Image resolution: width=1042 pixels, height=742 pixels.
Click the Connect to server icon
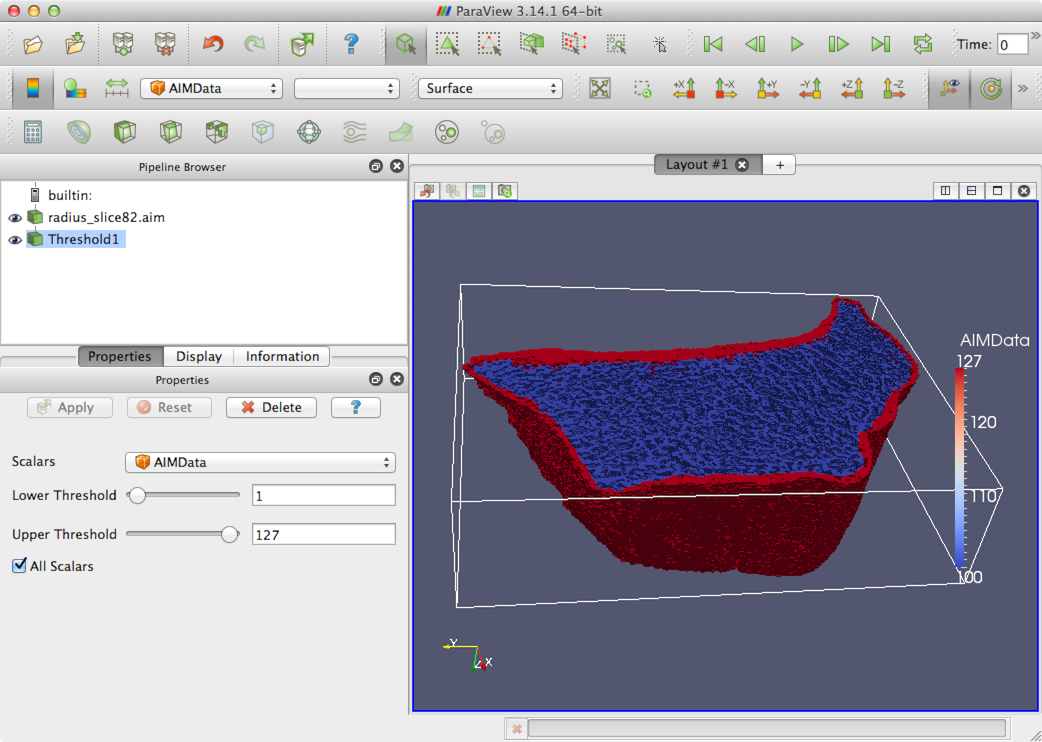coord(123,44)
